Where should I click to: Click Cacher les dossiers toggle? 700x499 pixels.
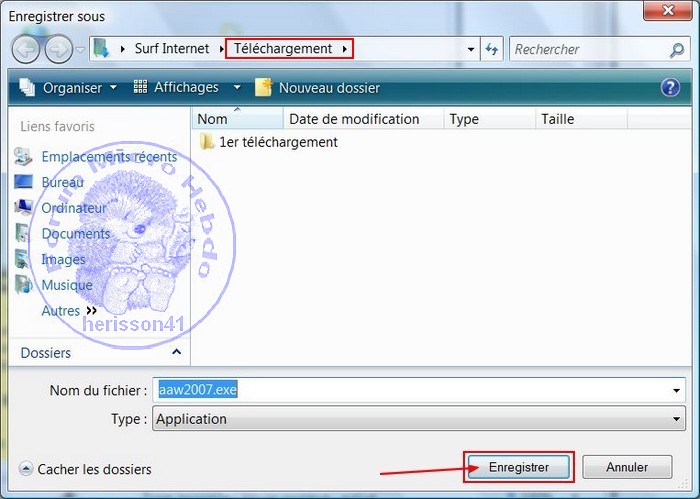86,469
